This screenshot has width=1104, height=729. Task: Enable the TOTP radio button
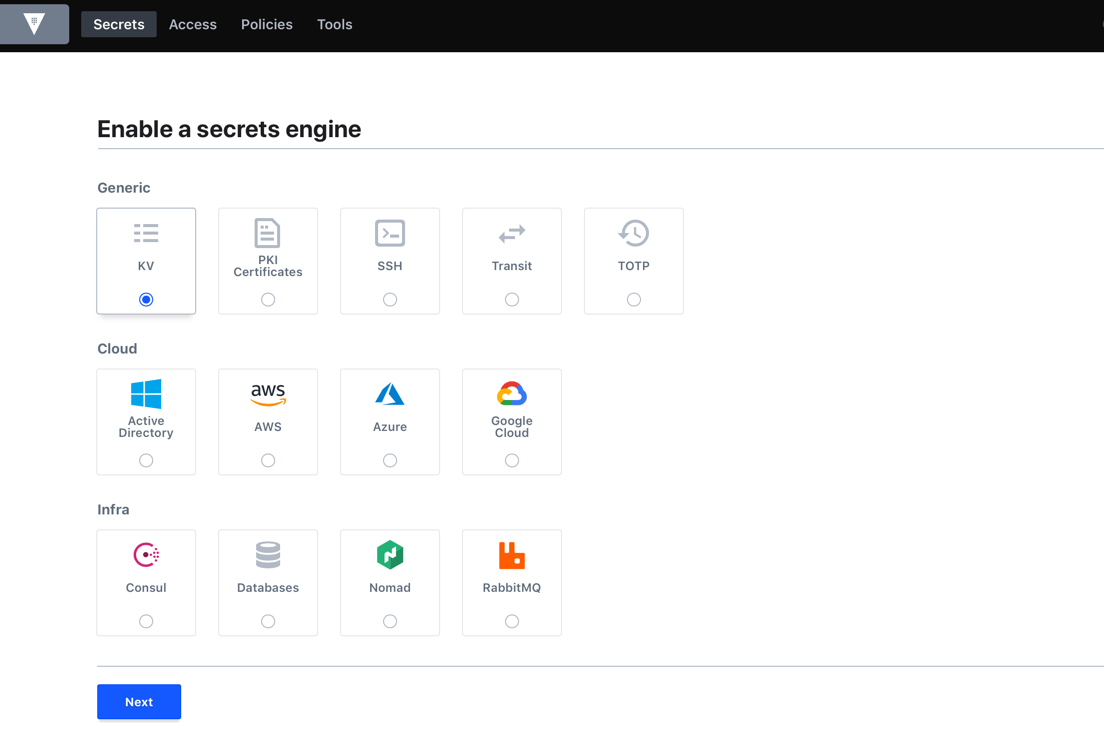coord(633,299)
